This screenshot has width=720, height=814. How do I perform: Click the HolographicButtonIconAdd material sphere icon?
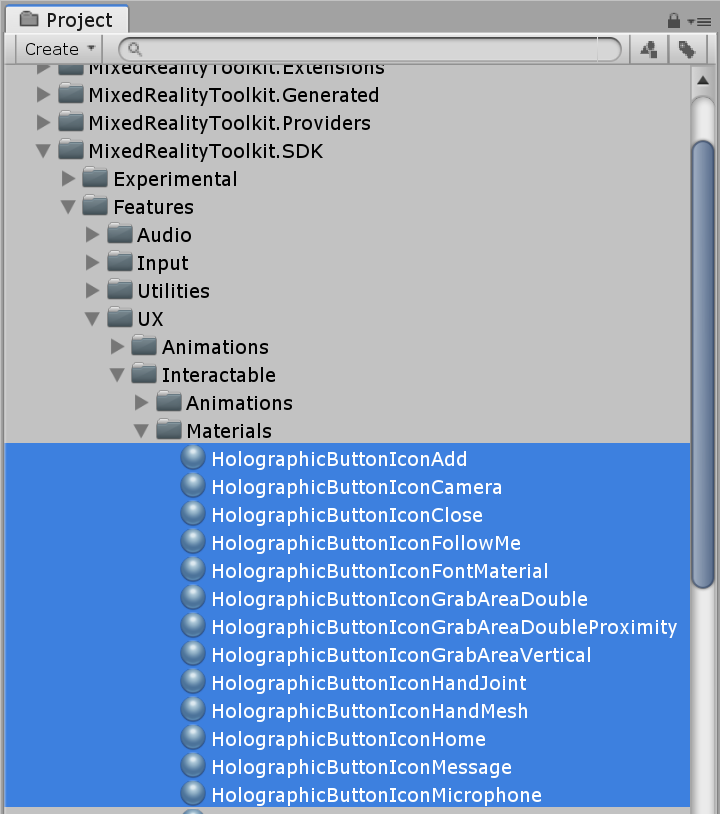pos(193,458)
